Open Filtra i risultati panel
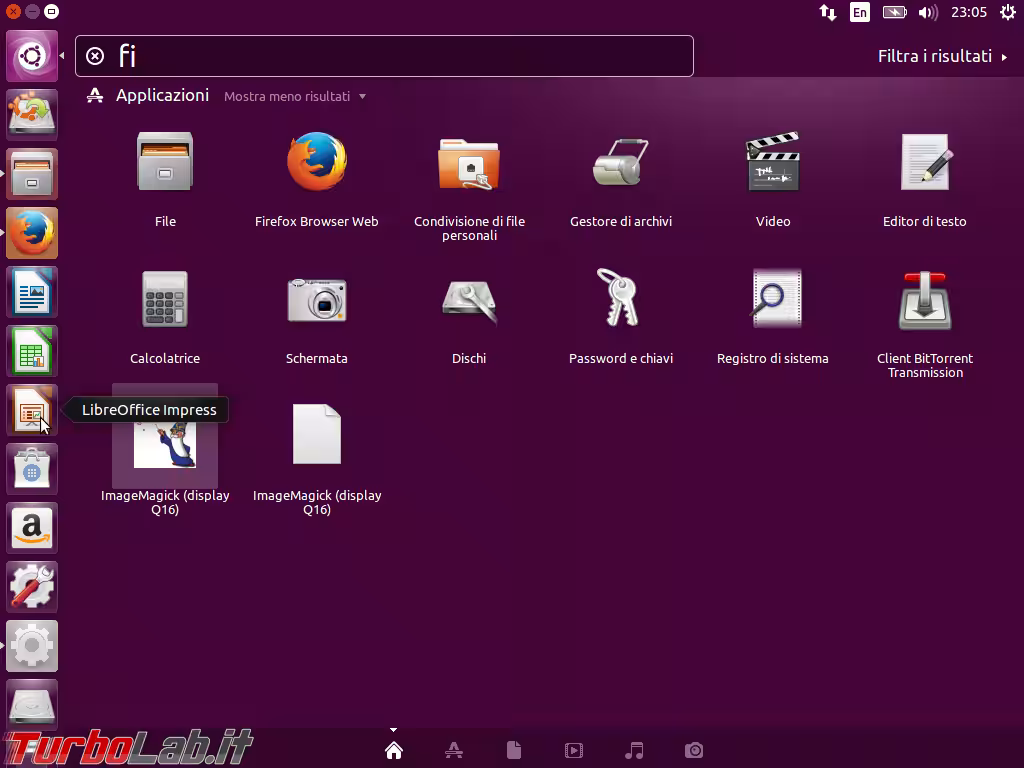Viewport: 1024px width, 768px height. point(935,56)
